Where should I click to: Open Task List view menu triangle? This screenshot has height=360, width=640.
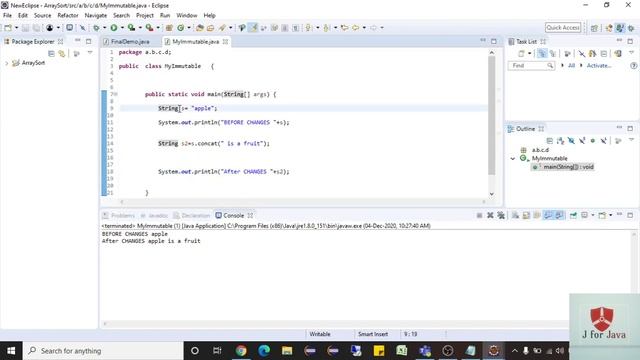click(x=631, y=53)
